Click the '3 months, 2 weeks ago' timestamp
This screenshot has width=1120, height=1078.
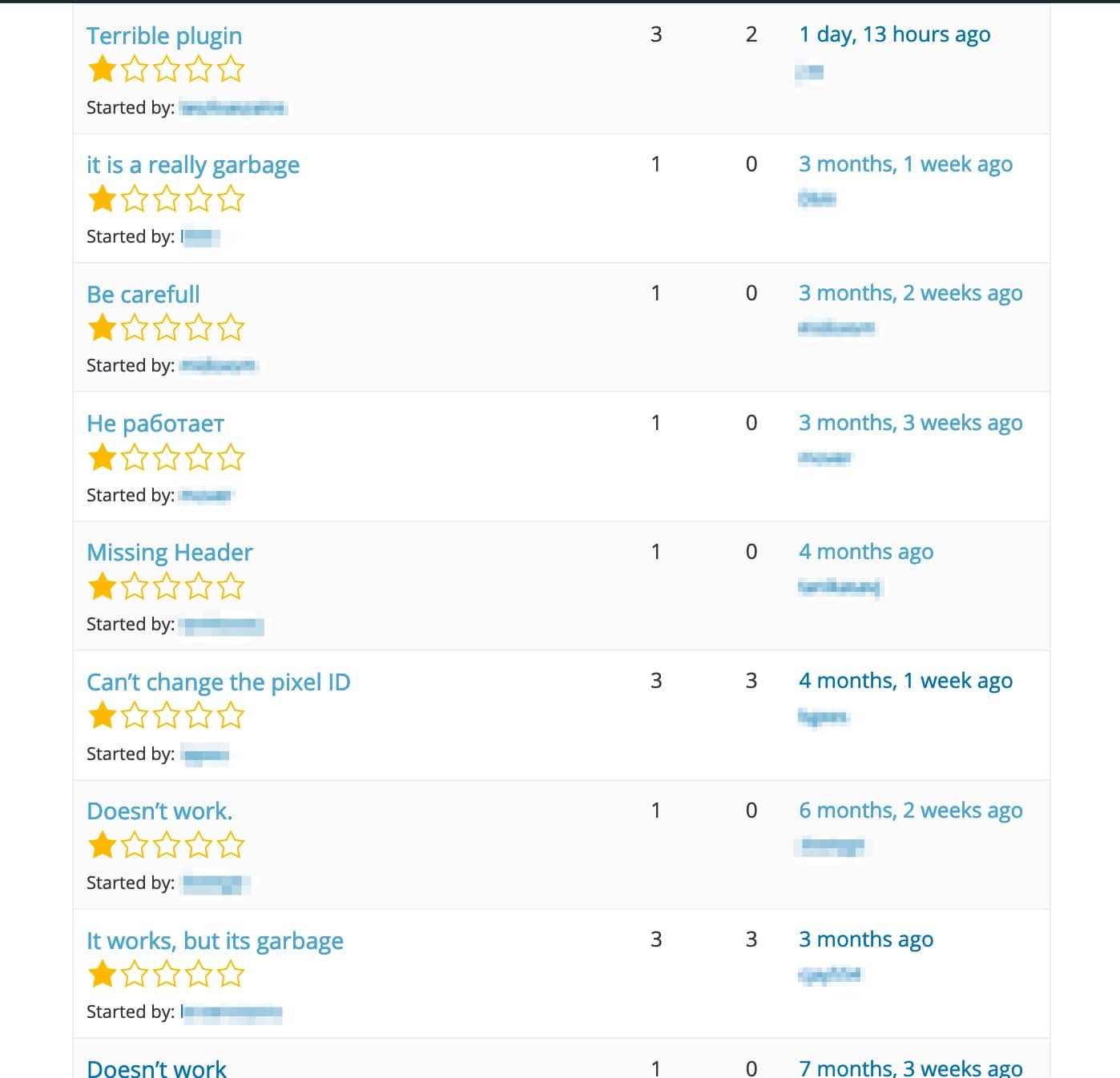pyautogui.click(x=910, y=293)
